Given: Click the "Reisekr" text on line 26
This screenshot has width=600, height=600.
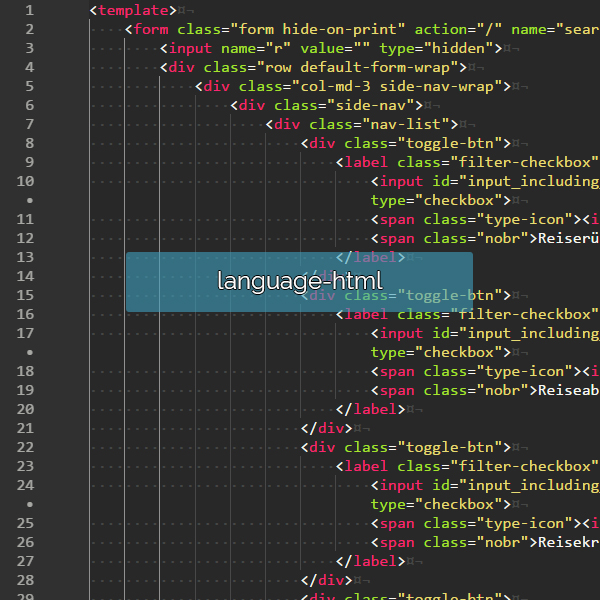Looking at the screenshot, I should tap(569, 542).
